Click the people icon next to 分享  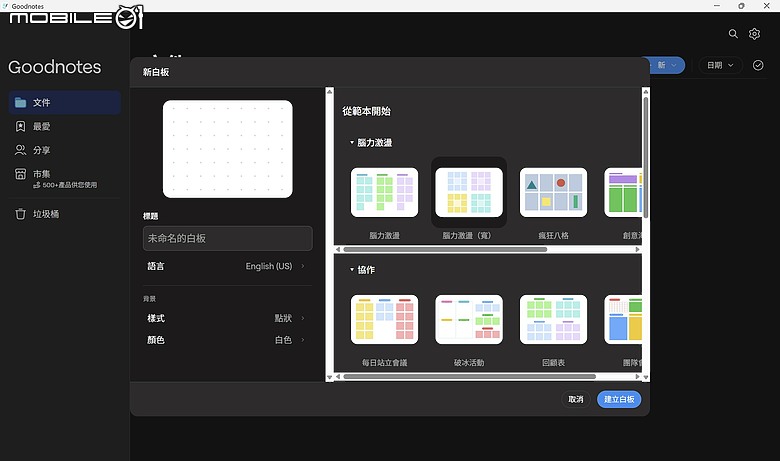[20, 150]
